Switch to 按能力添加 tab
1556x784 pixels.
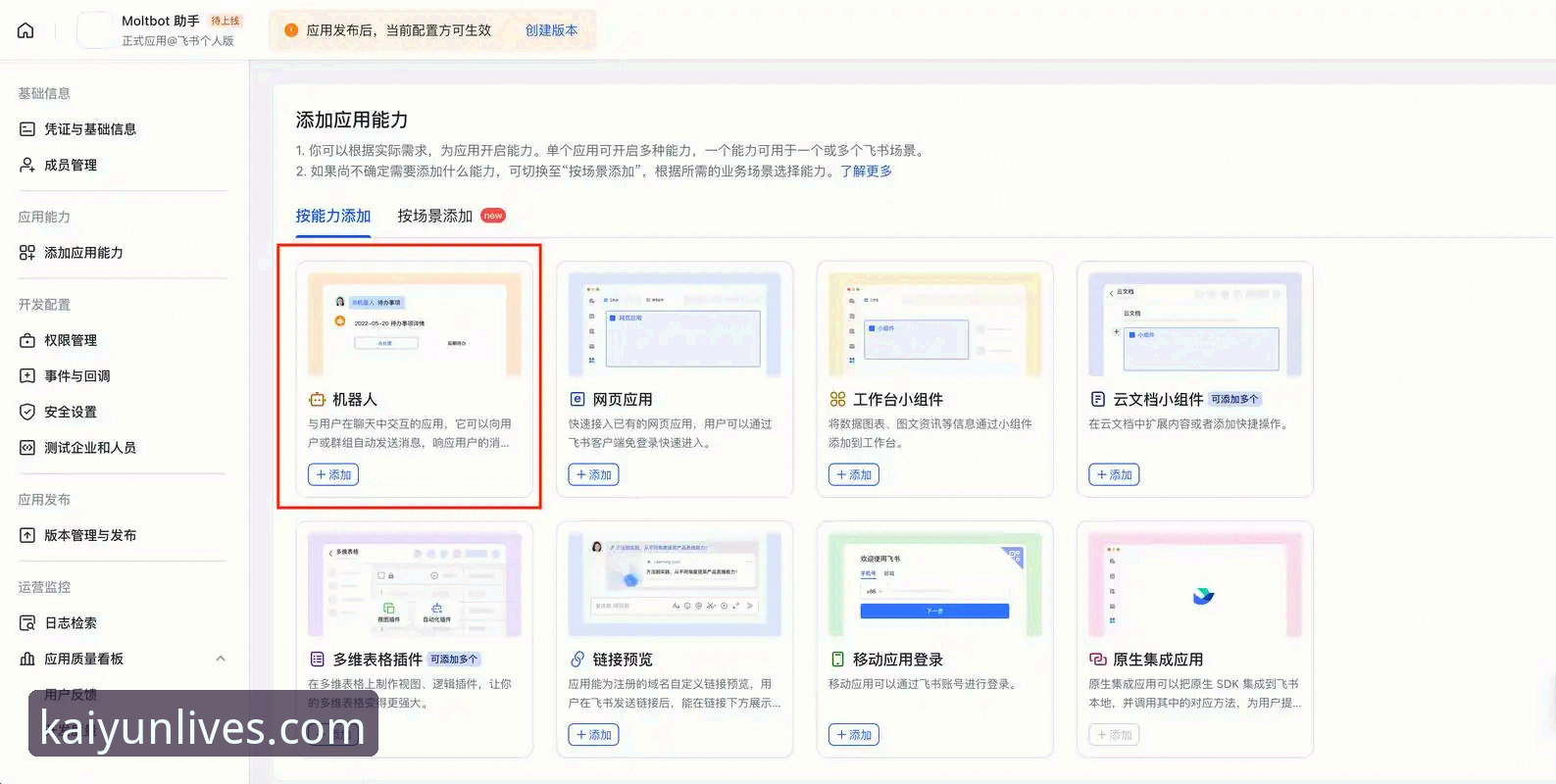[x=333, y=216]
